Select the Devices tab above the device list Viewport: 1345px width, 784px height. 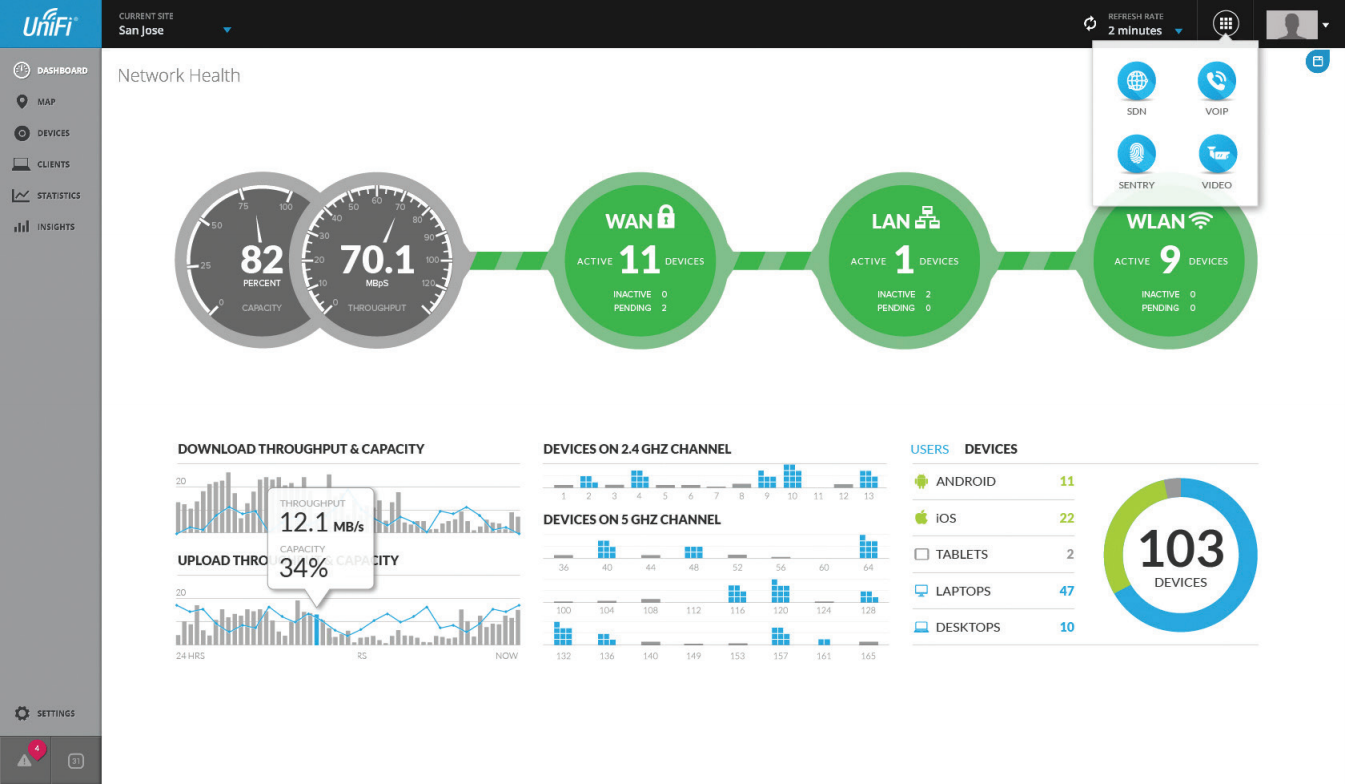click(991, 449)
